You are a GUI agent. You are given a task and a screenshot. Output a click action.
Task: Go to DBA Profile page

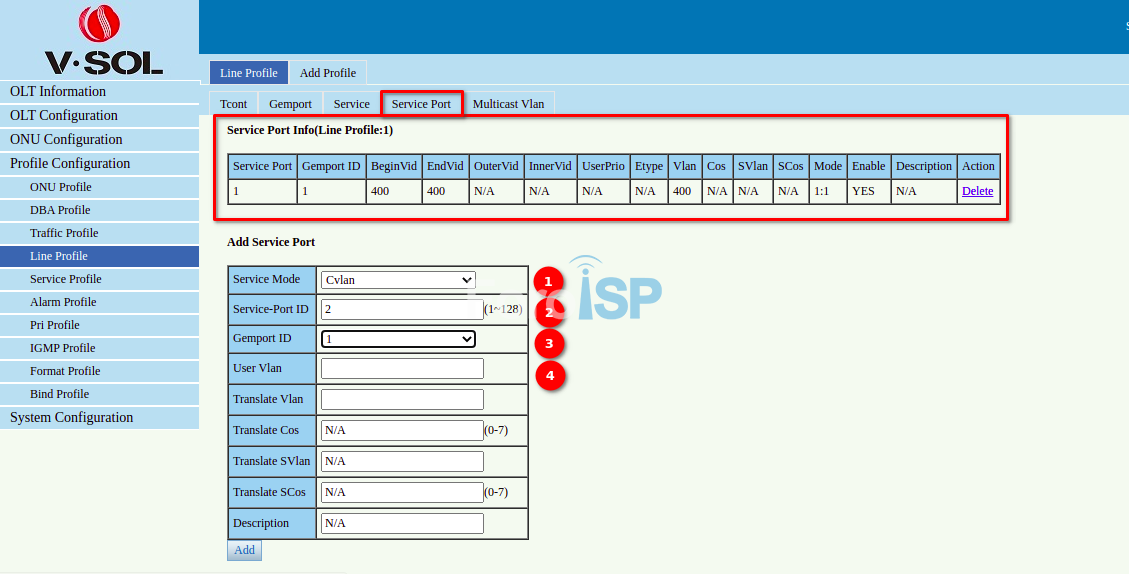pos(60,210)
